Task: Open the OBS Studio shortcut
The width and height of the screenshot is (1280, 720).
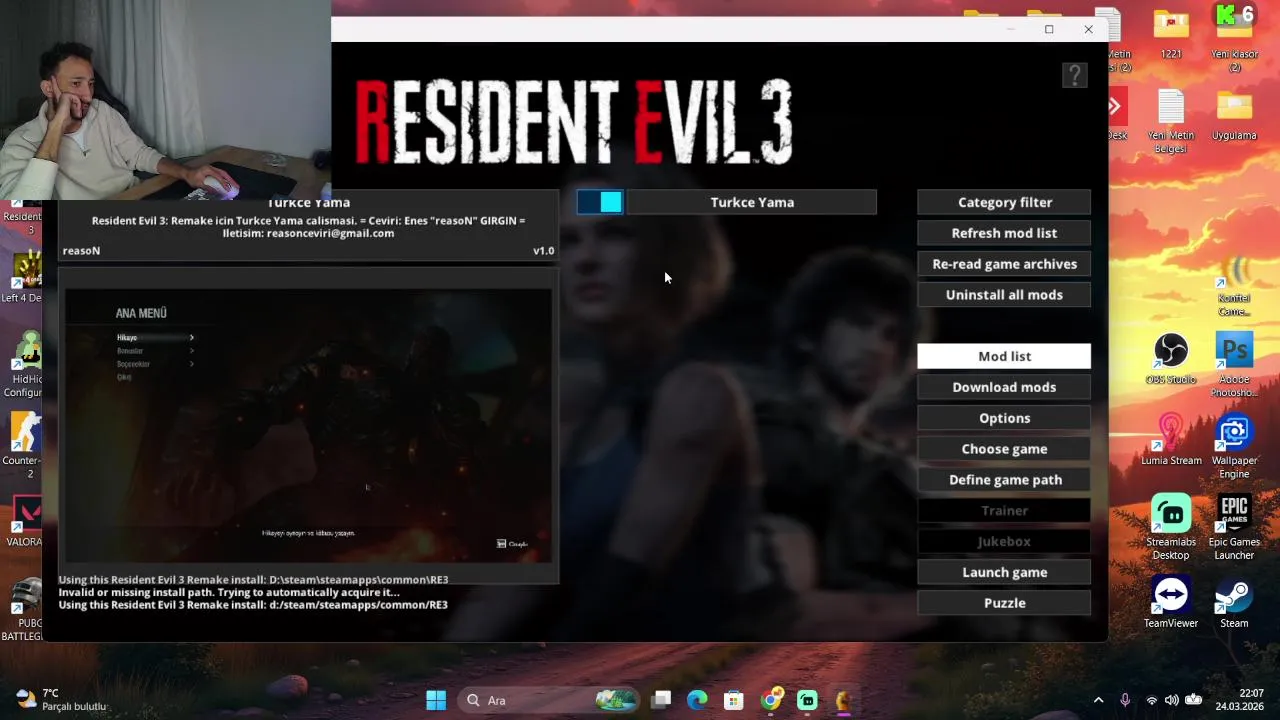Action: pos(1170,359)
